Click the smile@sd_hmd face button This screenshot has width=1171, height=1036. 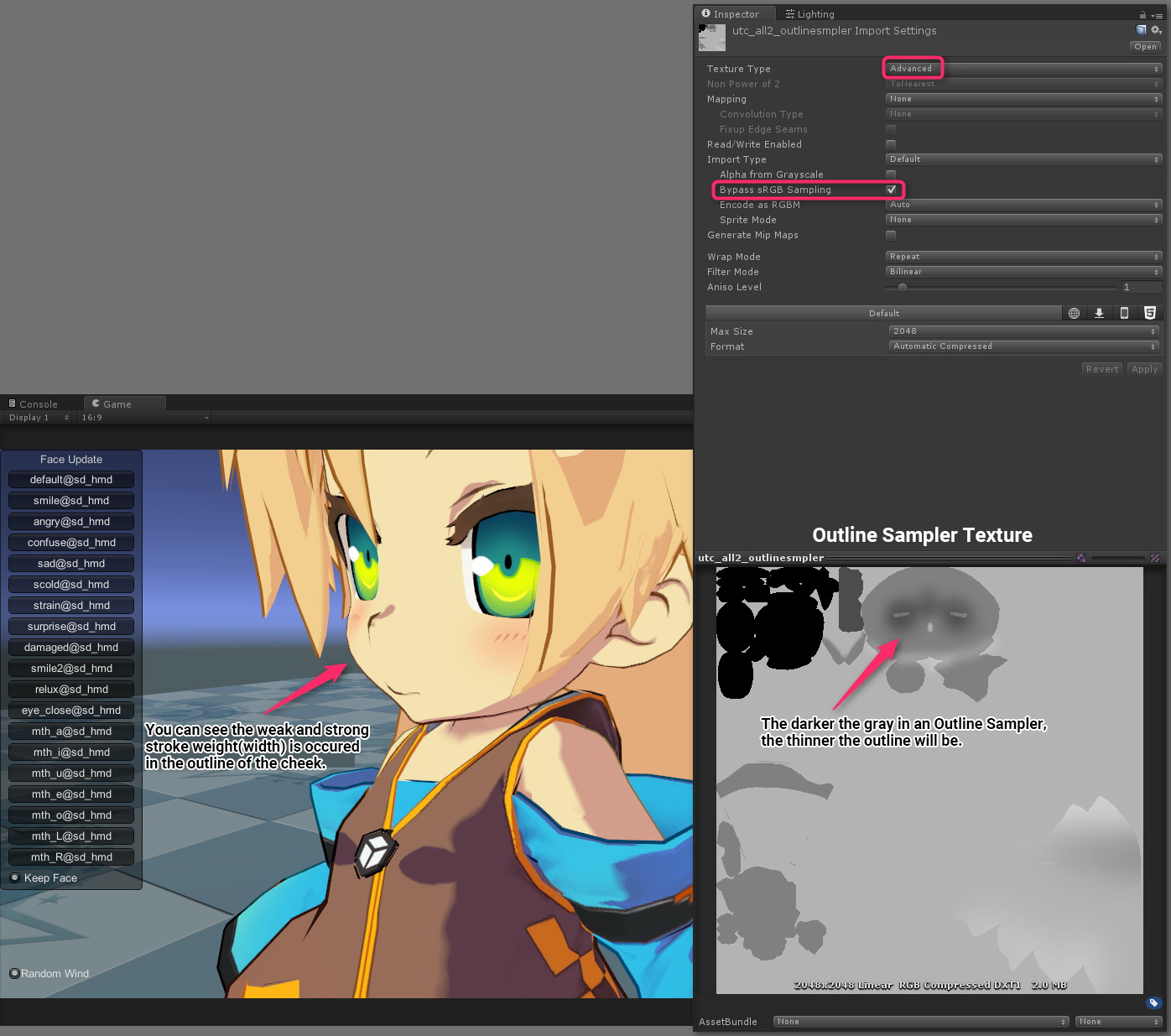71,501
